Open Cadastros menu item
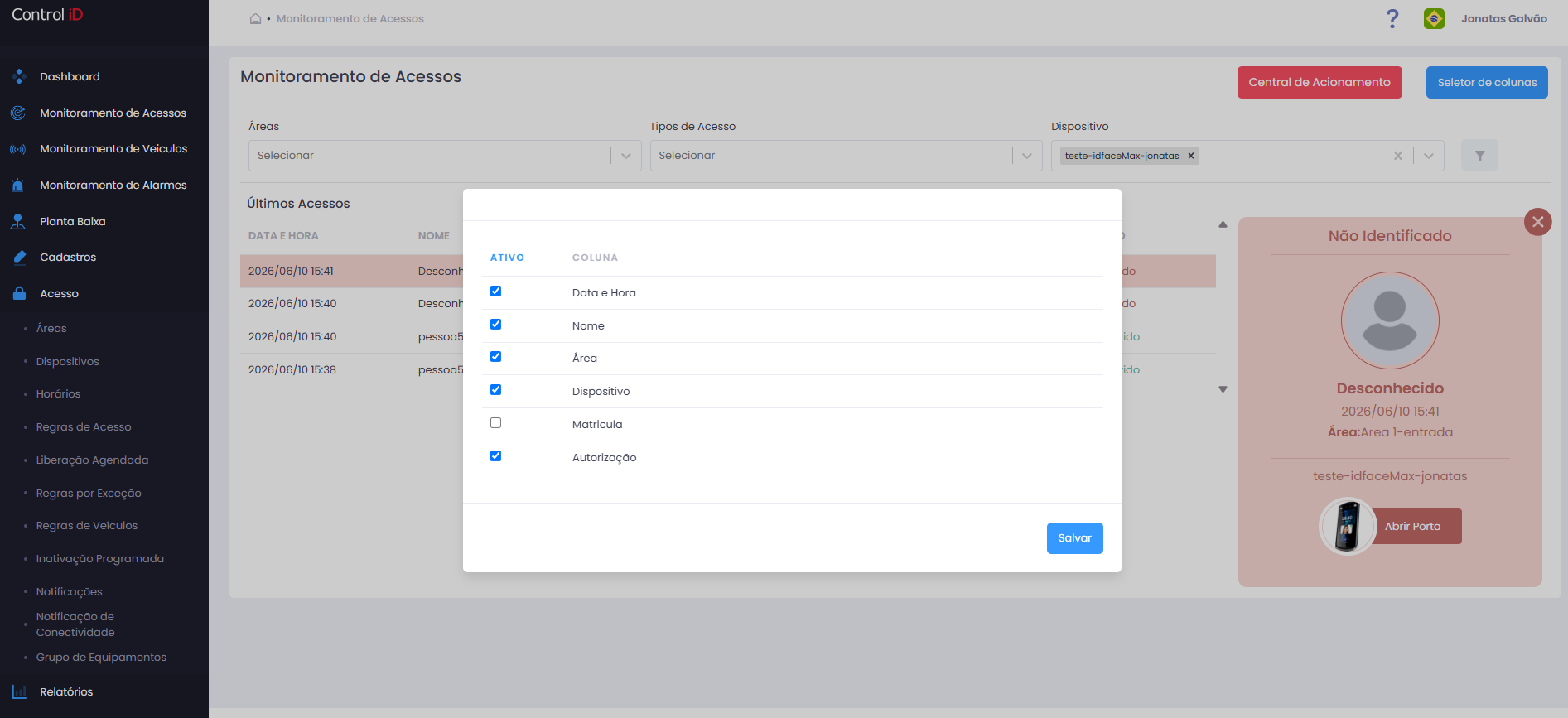The image size is (1568, 718). point(68,258)
